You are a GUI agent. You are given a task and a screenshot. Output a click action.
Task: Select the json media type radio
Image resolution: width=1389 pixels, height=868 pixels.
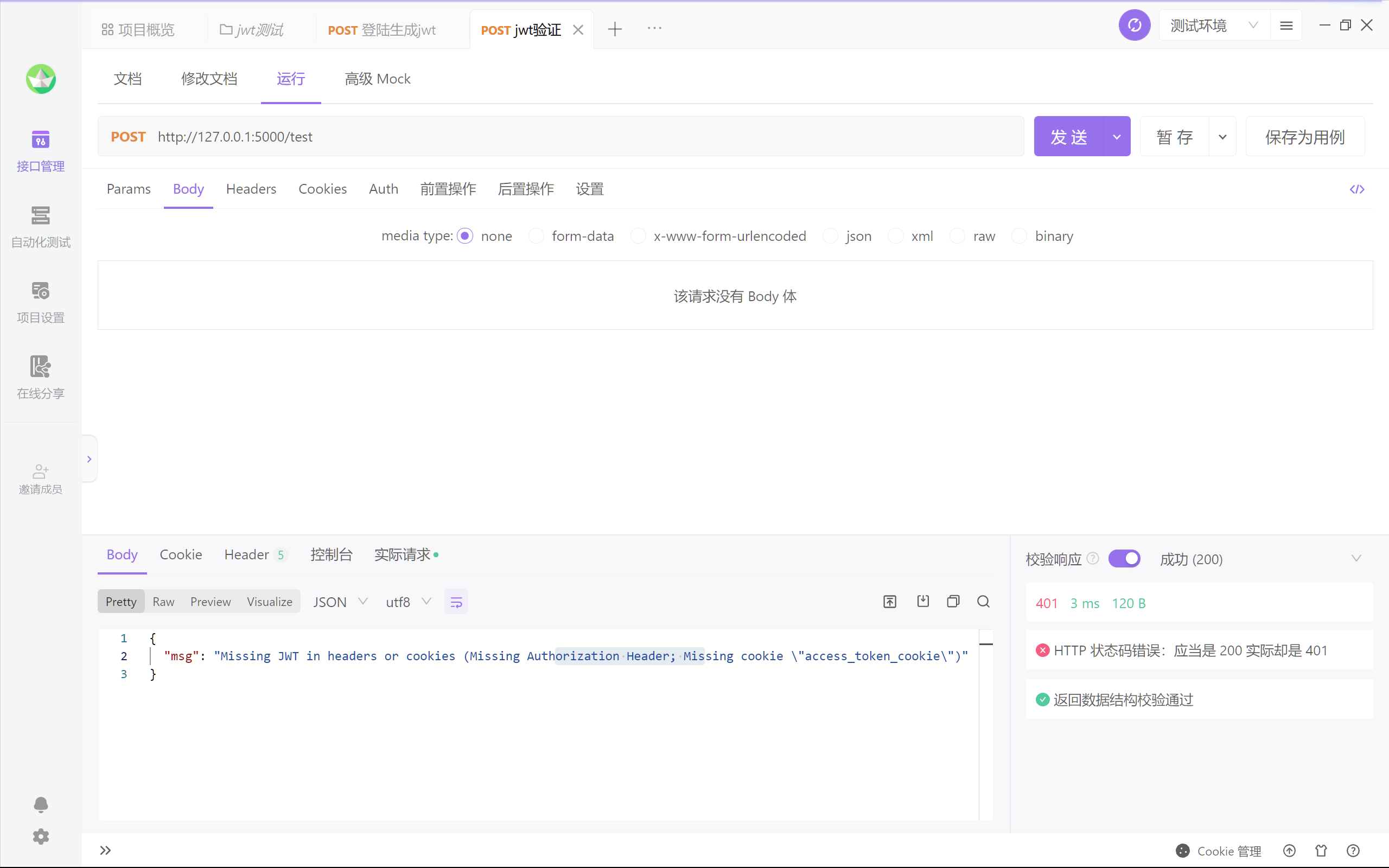tap(830, 236)
